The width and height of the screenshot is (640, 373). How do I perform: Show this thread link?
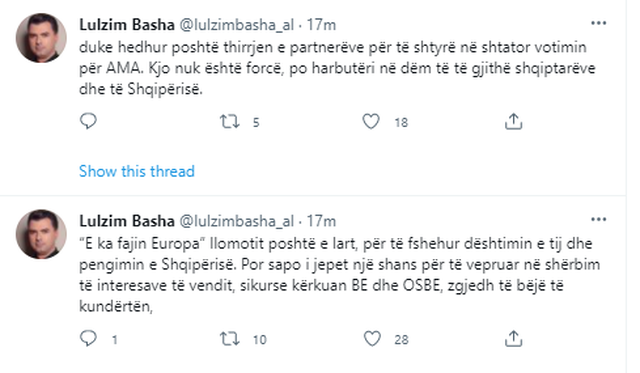pos(137,171)
